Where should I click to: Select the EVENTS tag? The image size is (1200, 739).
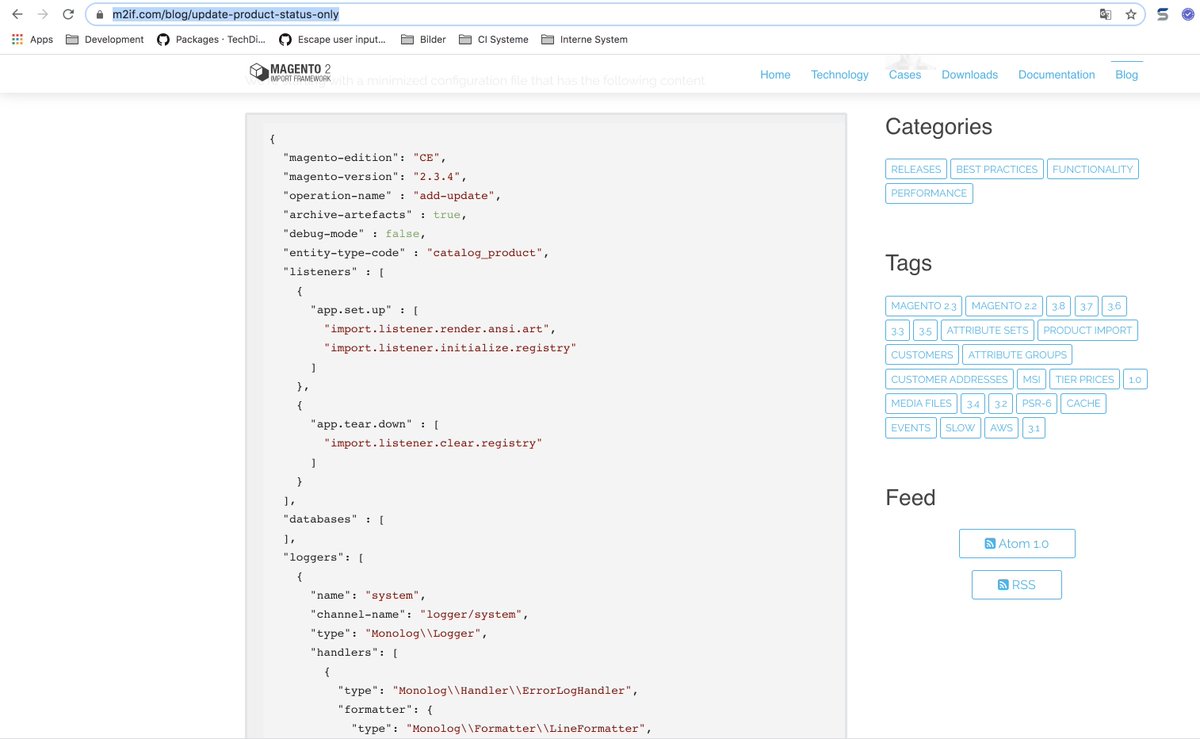click(x=911, y=427)
